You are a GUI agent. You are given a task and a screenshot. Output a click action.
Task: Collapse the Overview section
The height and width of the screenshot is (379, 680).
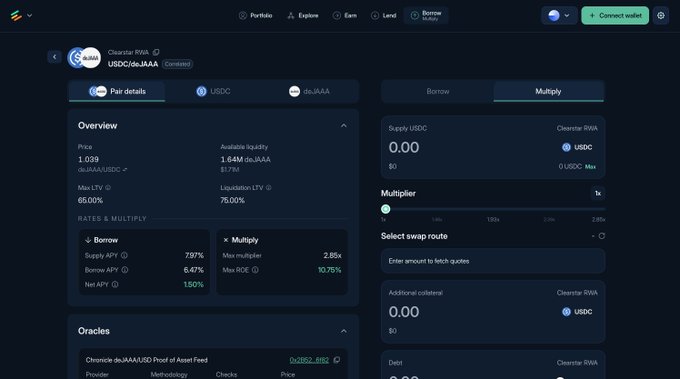(x=343, y=126)
